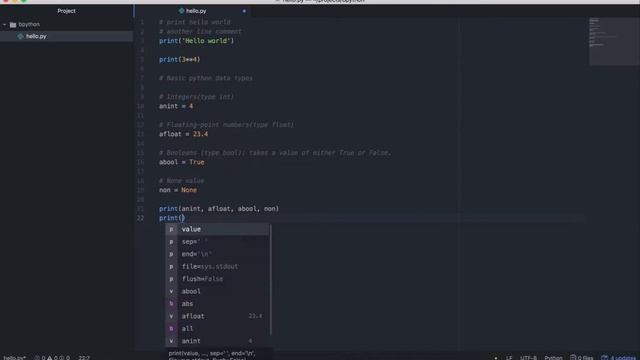Click the hello.py file name in status bar

(x=15, y=358)
